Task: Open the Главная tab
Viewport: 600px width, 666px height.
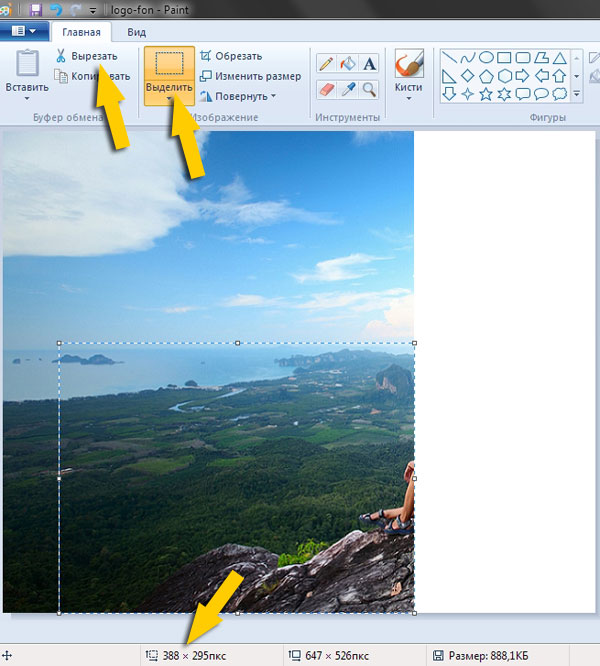Action: coord(81,32)
